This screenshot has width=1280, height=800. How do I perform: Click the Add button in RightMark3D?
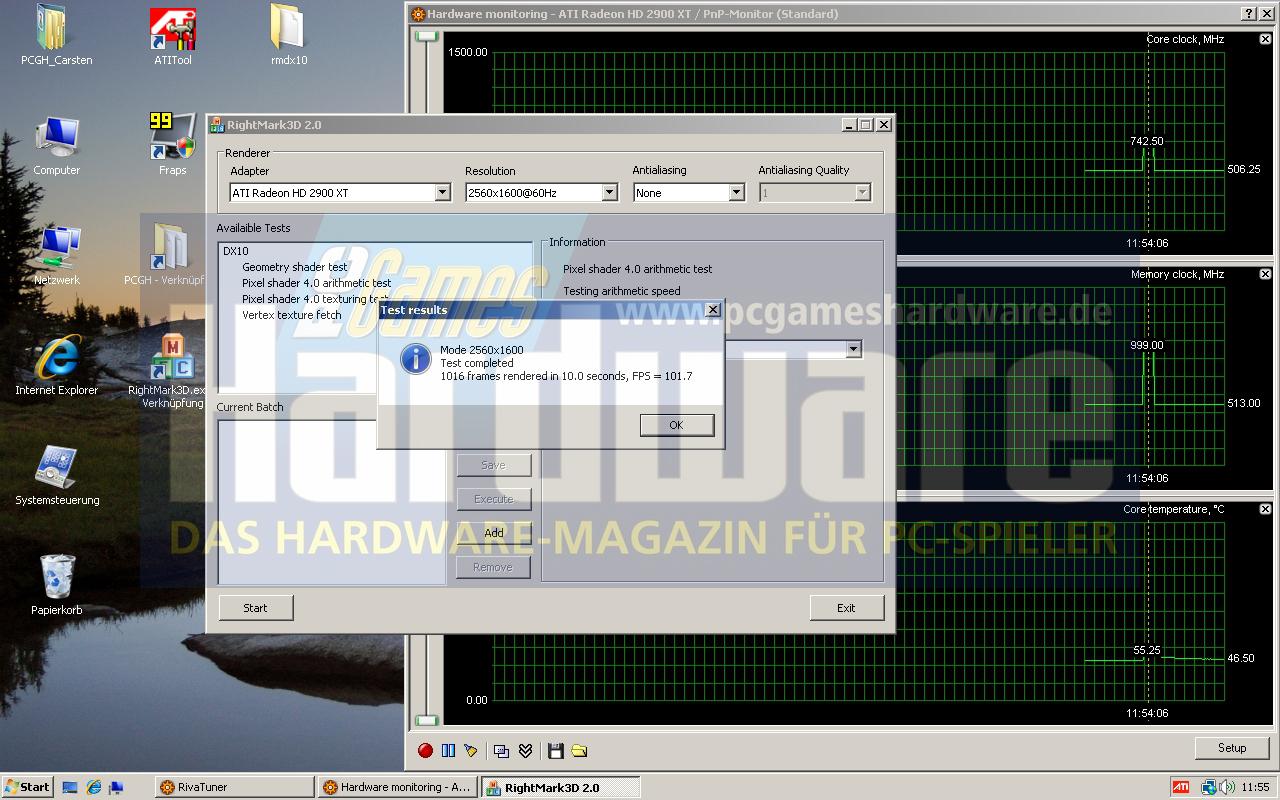point(494,533)
